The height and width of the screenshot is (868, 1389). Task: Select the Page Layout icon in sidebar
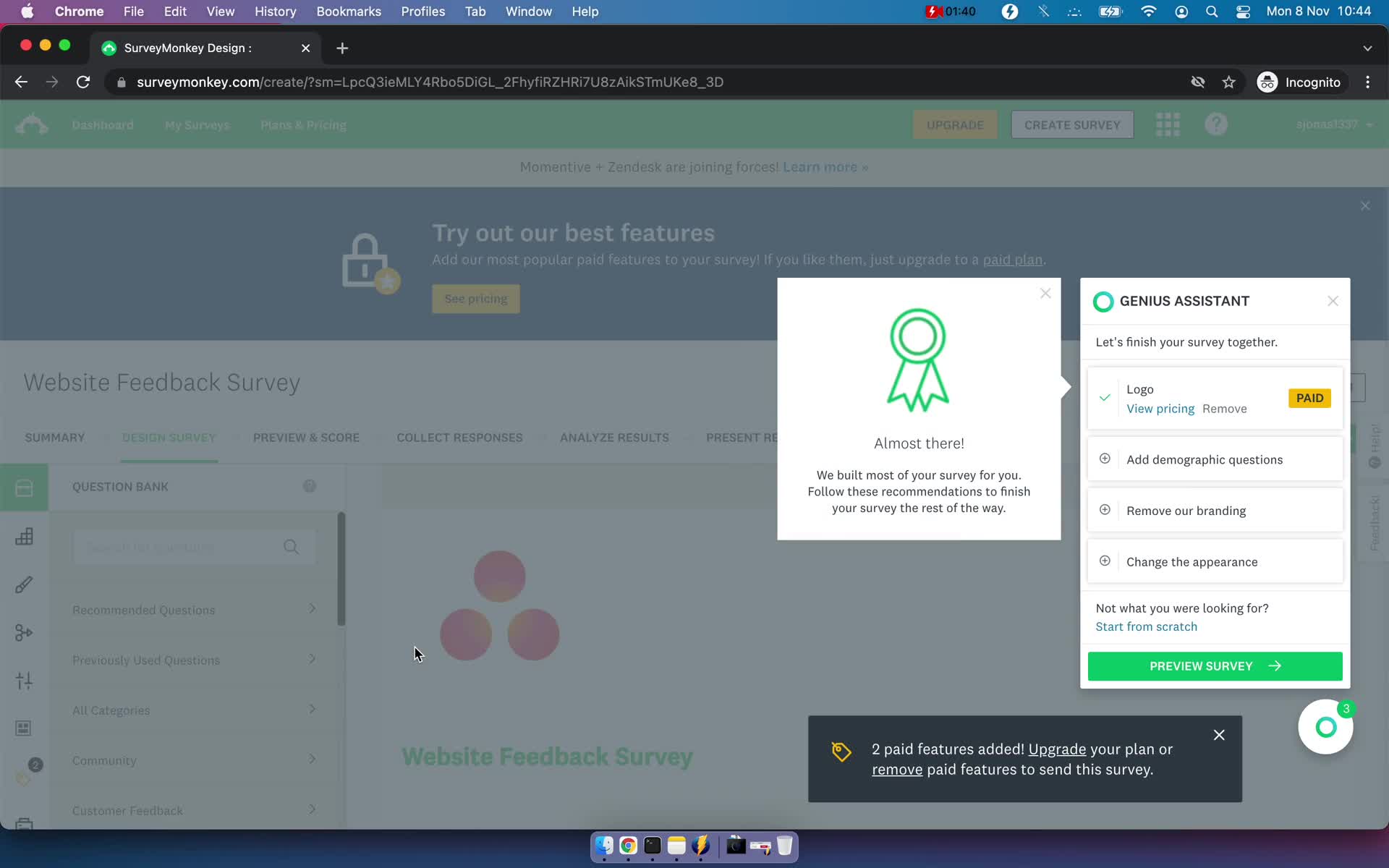[x=25, y=728]
